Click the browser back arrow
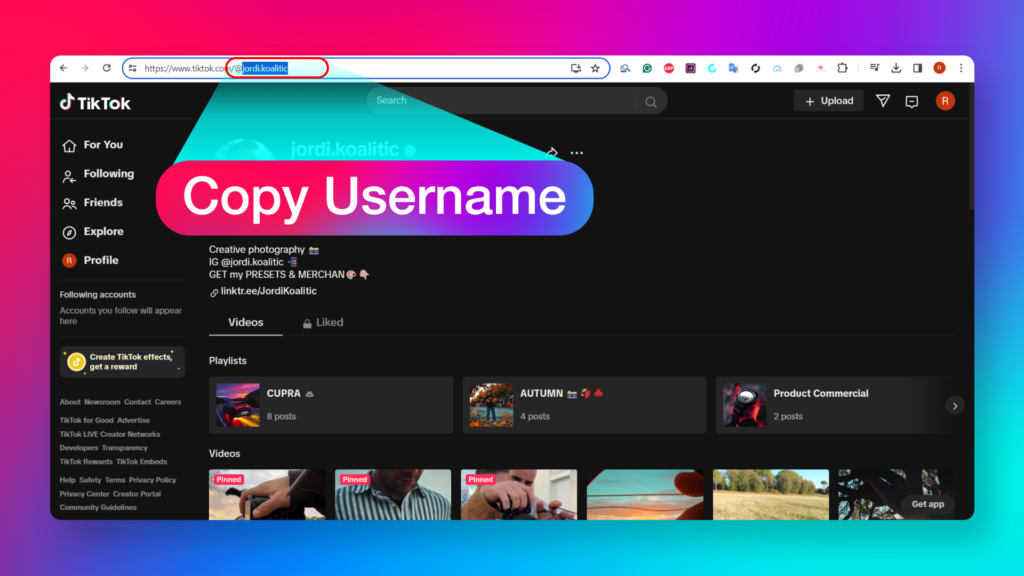This screenshot has width=1024, height=576. pos(63,68)
